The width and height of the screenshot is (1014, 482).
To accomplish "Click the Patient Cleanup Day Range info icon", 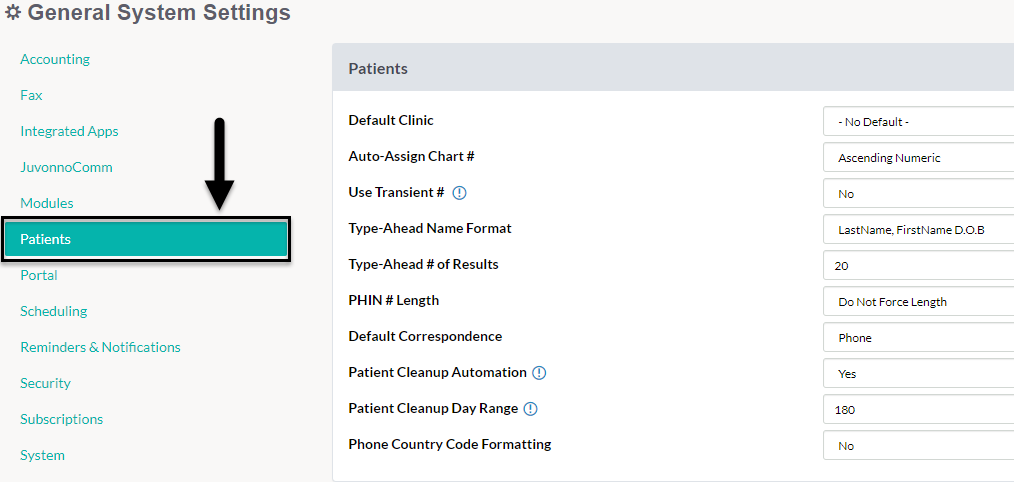I will tap(531, 409).
